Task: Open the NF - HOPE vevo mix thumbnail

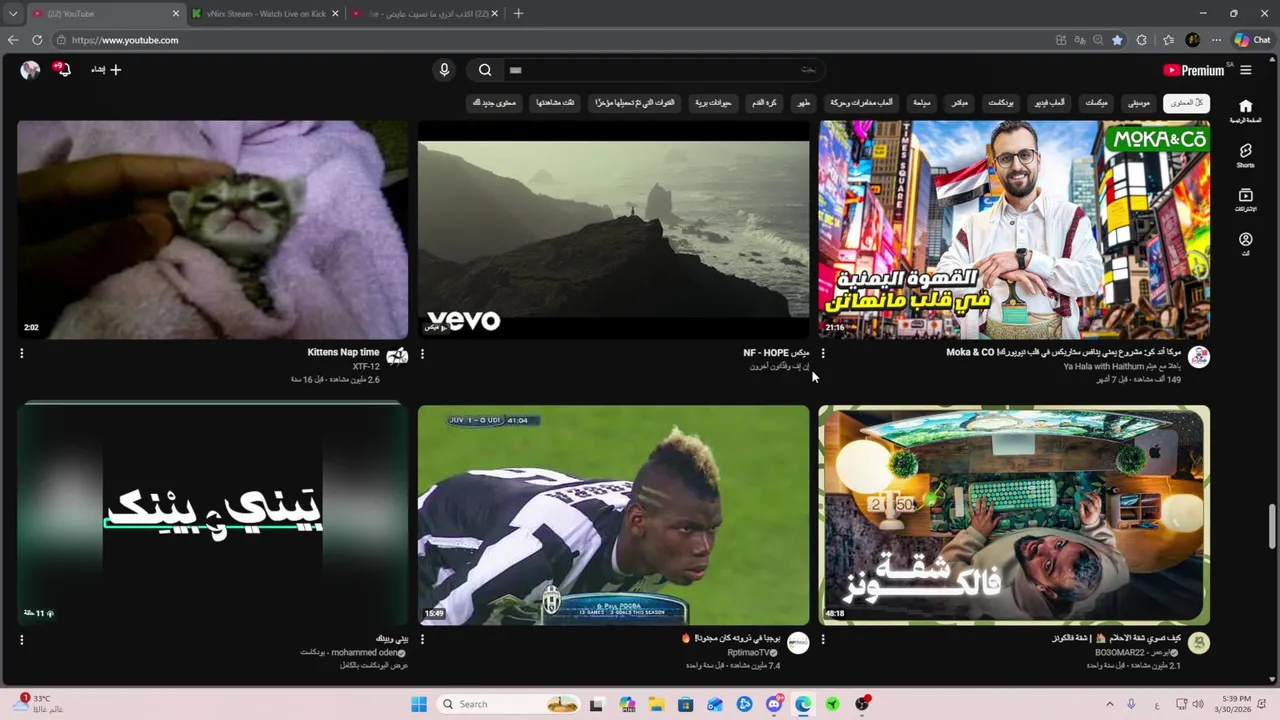Action: coord(613,230)
